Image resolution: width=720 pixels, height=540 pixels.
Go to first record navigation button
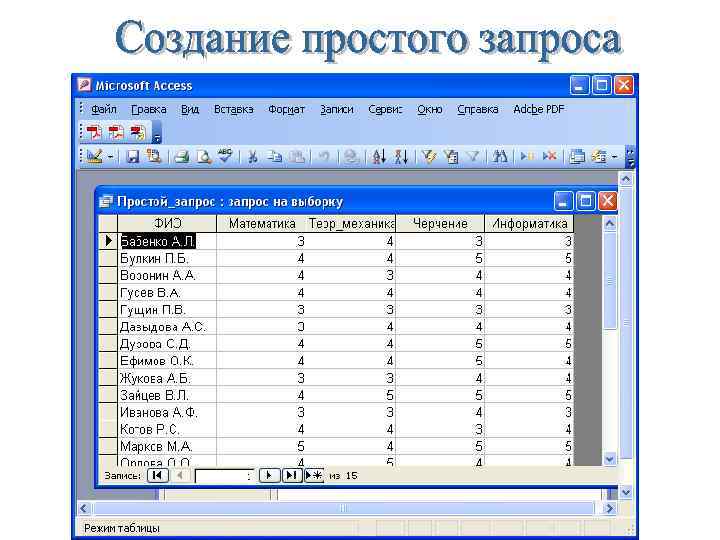[x=158, y=475]
